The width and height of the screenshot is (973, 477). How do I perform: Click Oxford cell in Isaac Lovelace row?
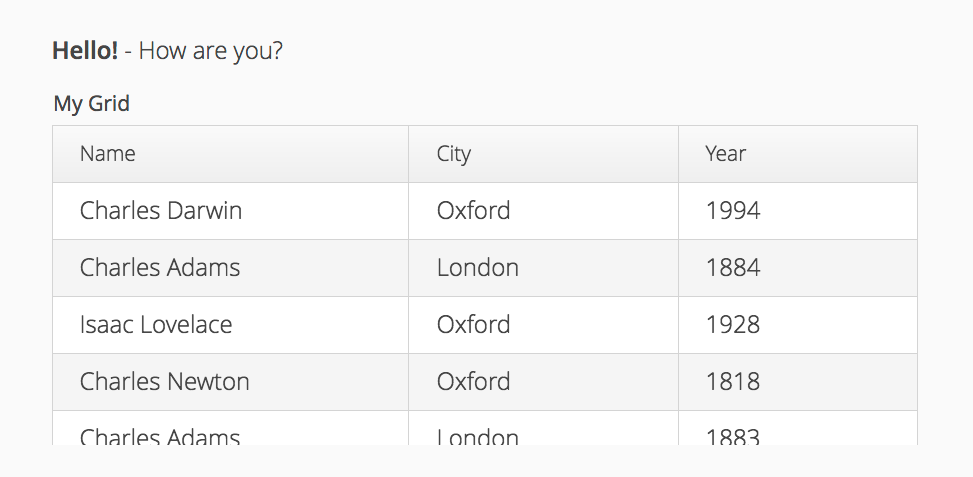544,325
